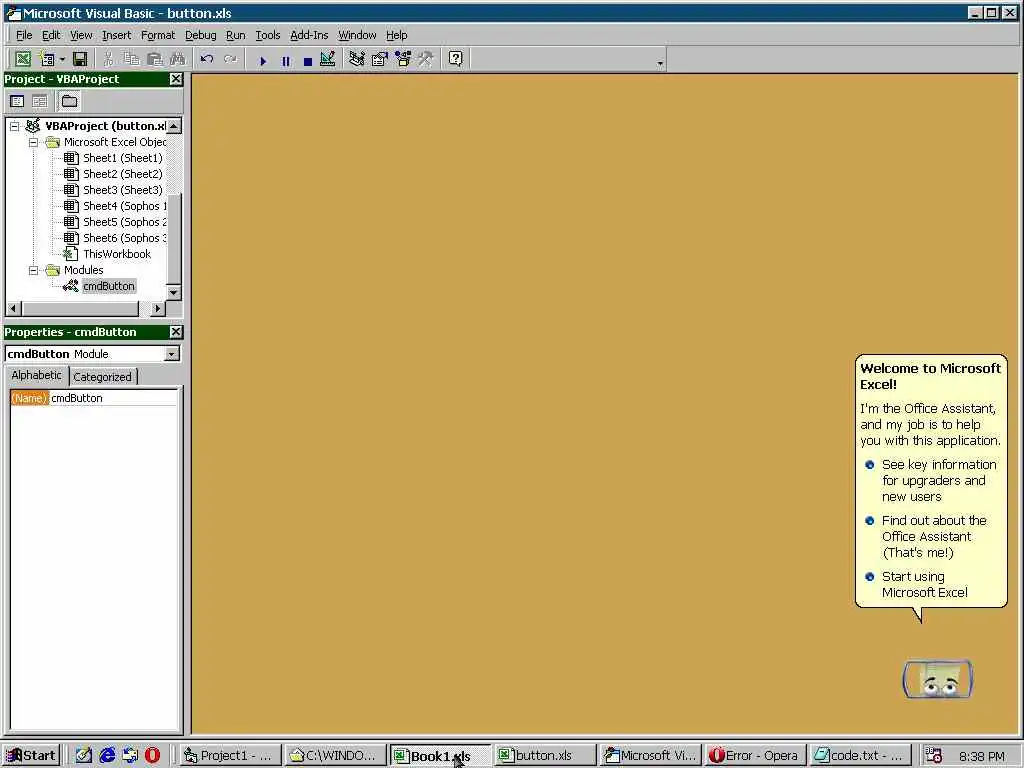
Task: Choose Find out about the Office Assistant
Action: pos(927,537)
